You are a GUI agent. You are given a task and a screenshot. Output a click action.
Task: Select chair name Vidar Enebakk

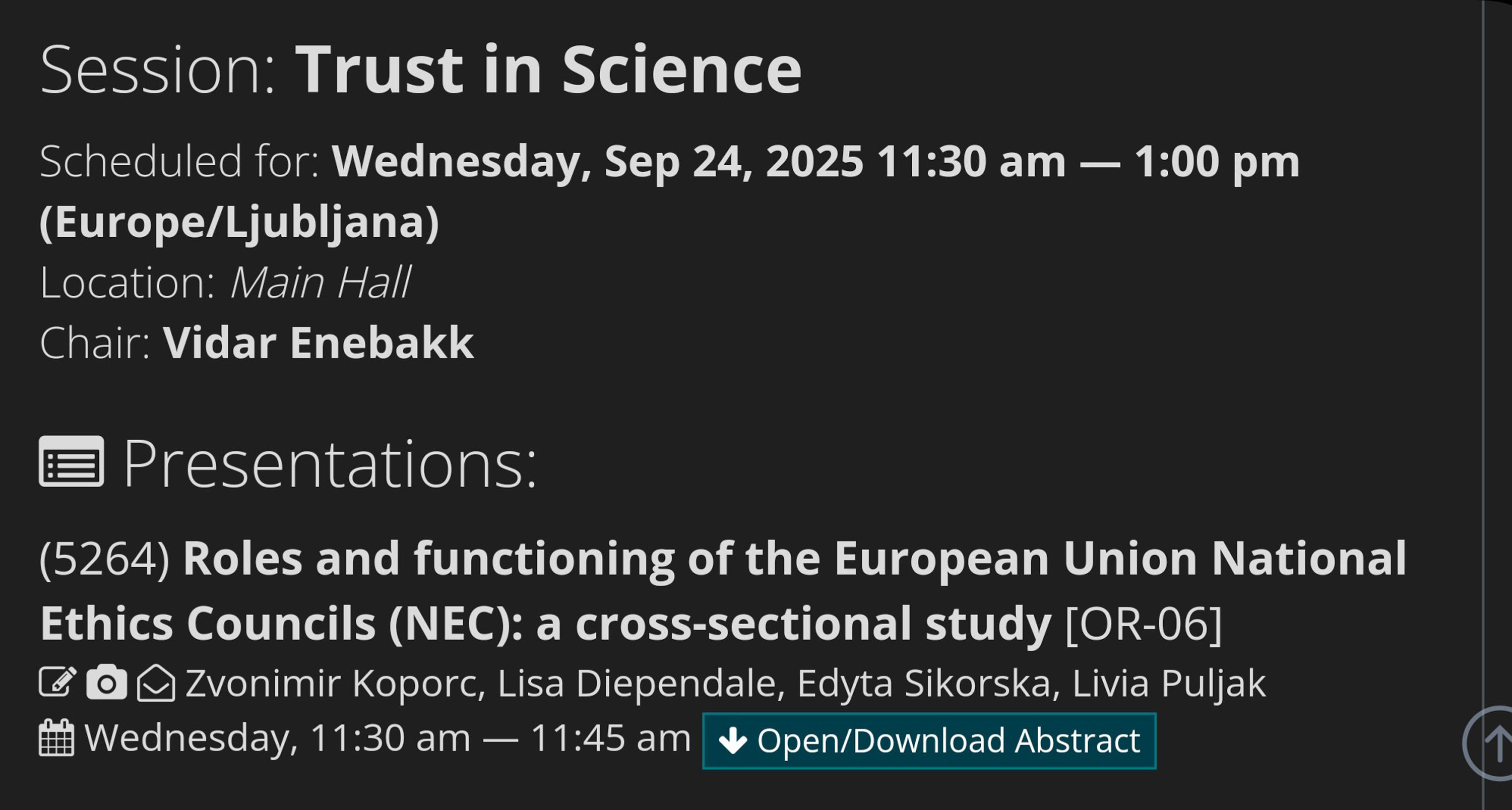(x=318, y=343)
